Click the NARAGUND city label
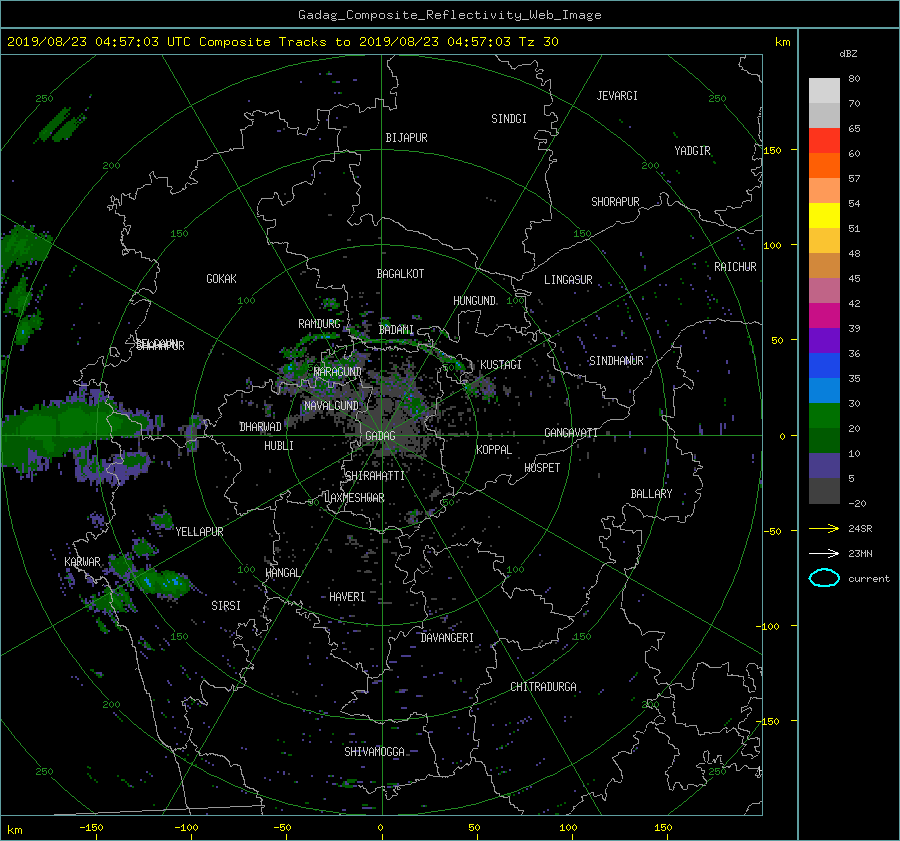 tap(338, 372)
